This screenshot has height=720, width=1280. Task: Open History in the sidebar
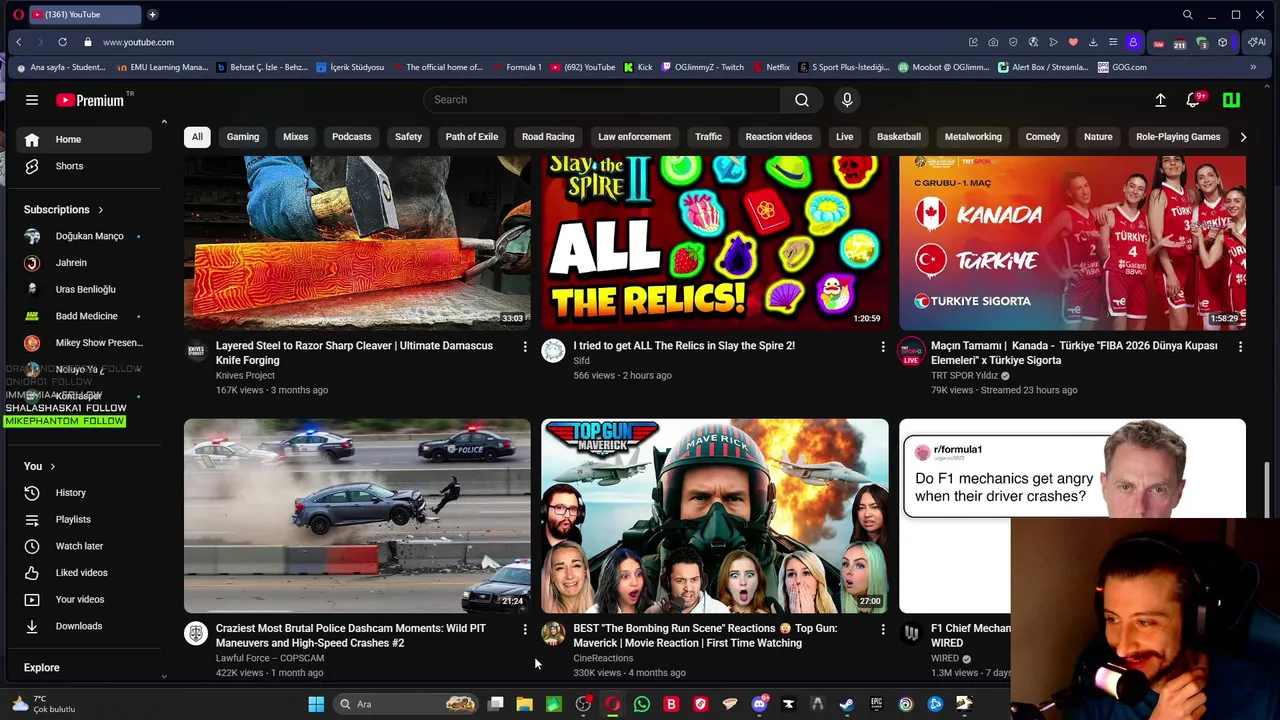point(83,493)
